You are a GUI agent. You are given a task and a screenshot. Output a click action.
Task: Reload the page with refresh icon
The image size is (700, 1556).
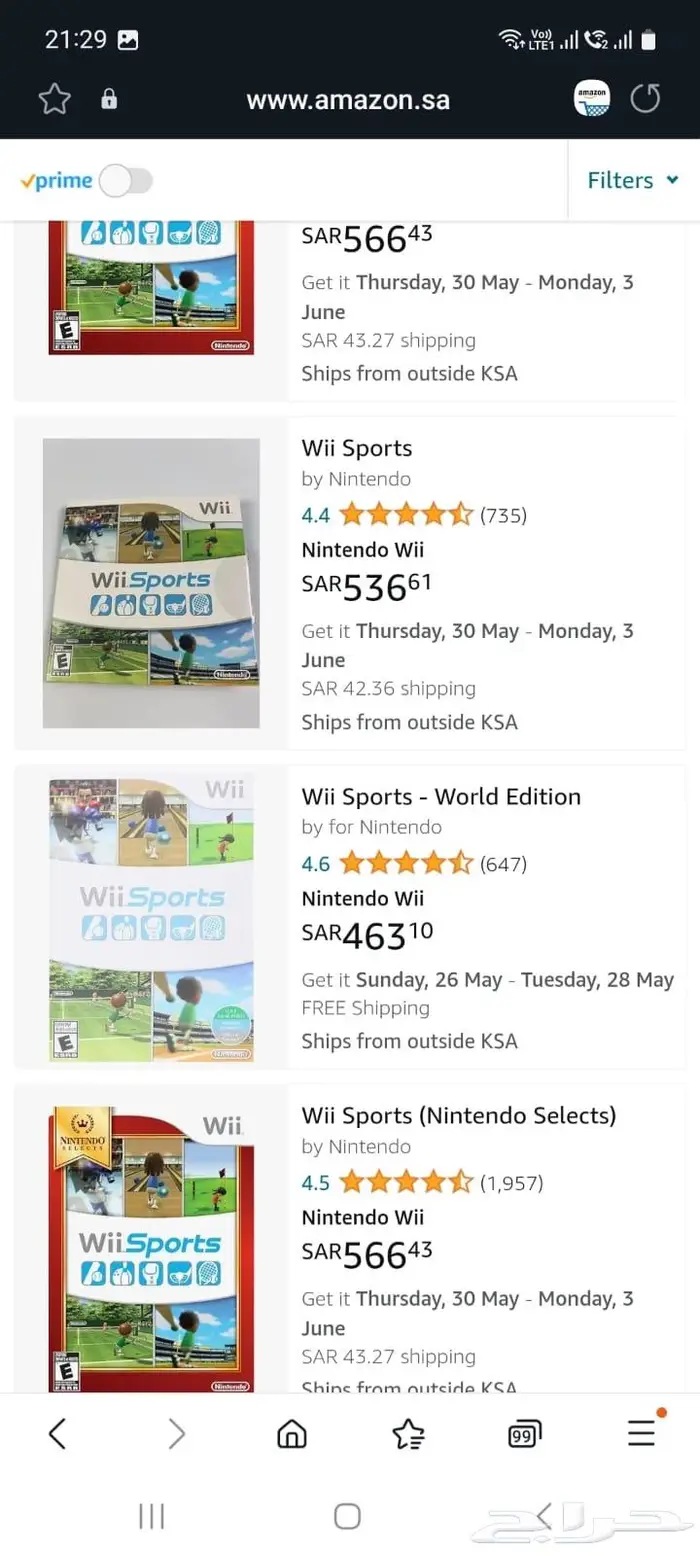tap(646, 99)
